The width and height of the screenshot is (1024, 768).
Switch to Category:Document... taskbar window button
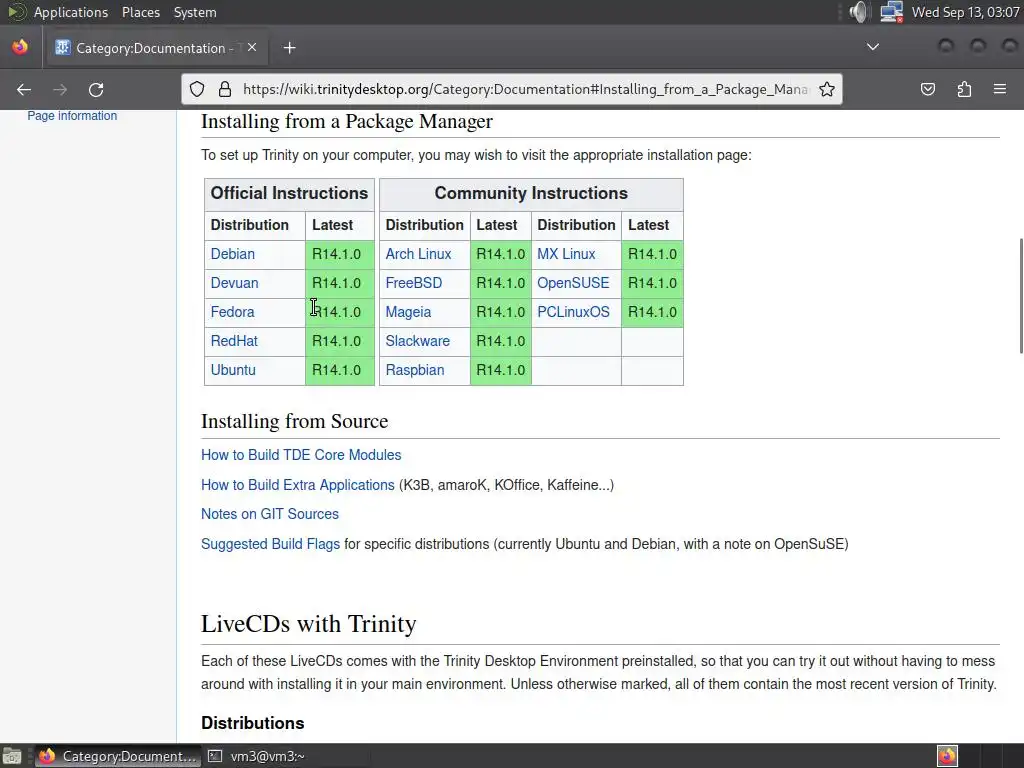pos(117,756)
